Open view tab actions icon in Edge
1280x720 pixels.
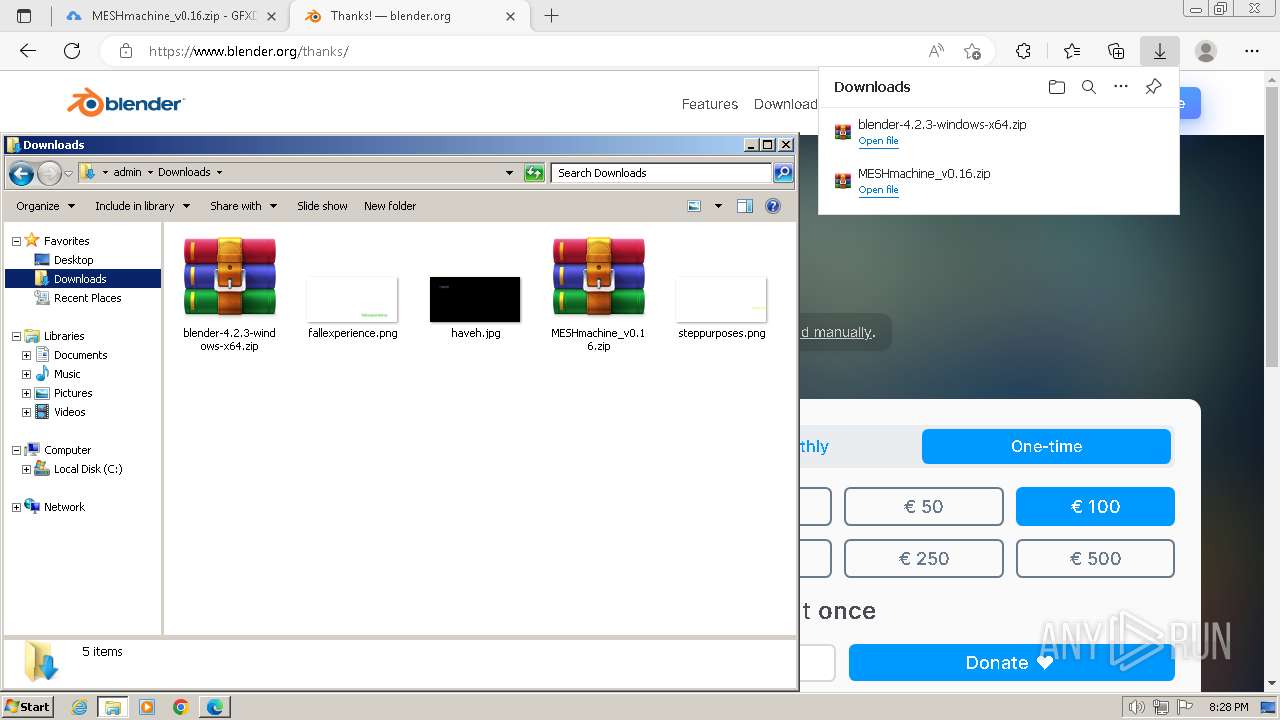point(24,16)
